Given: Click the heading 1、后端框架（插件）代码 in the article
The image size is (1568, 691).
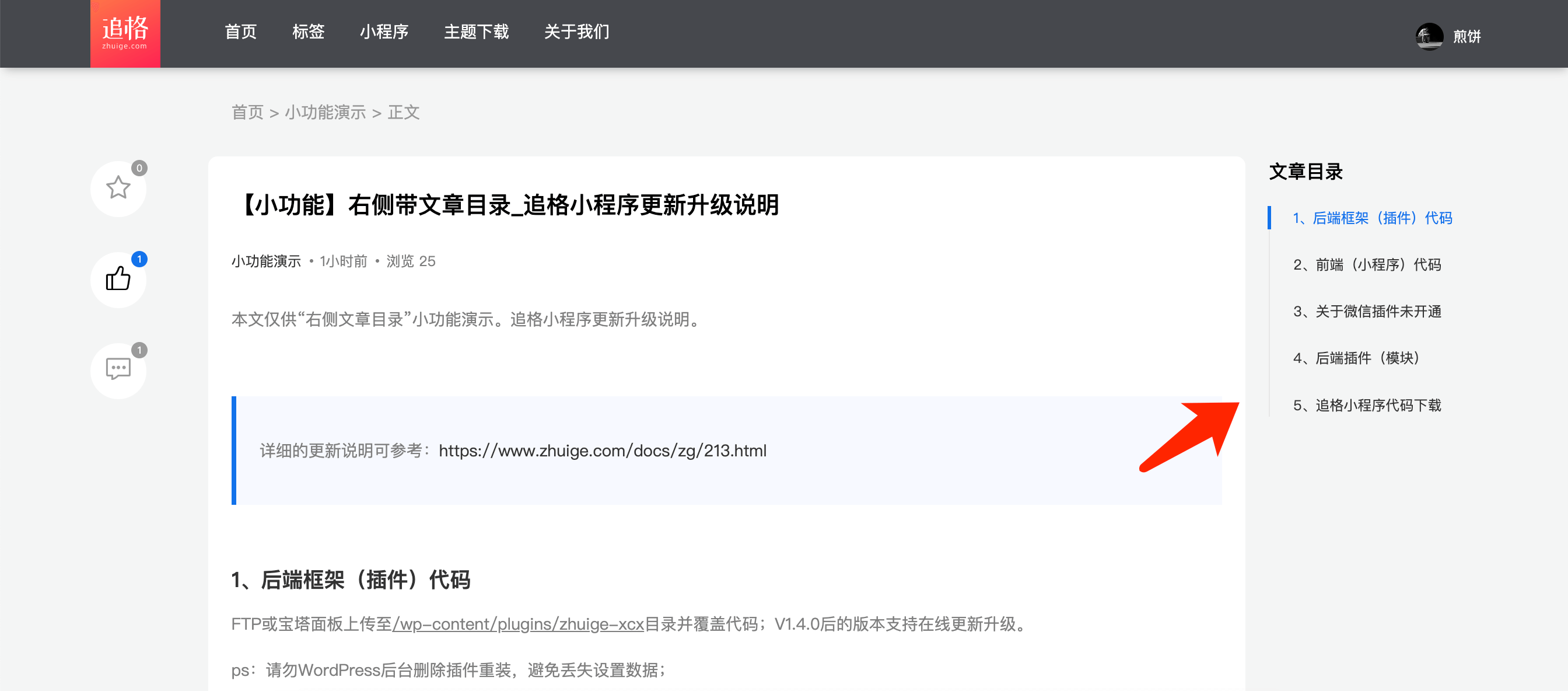Looking at the screenshot, I should click(x=351, y=580).
